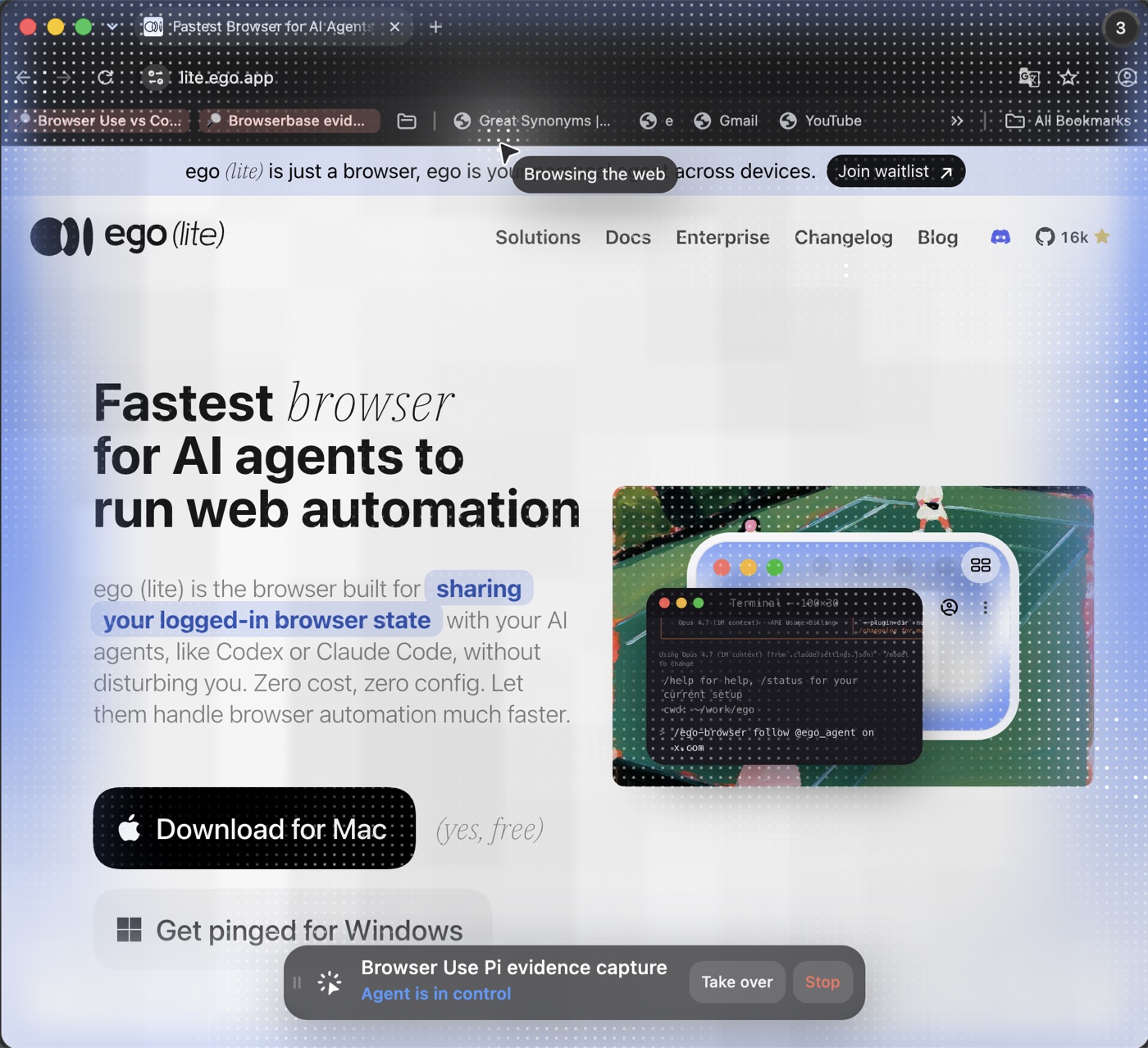Click the Take over button
The image size is (1148, 1048).
736,982
